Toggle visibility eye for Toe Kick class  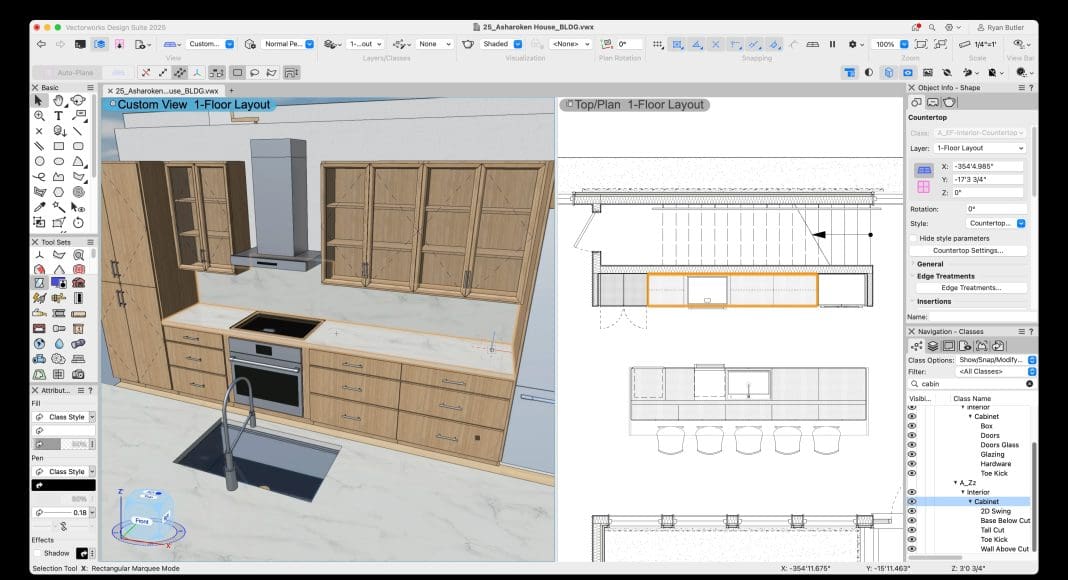click(911, 473)
